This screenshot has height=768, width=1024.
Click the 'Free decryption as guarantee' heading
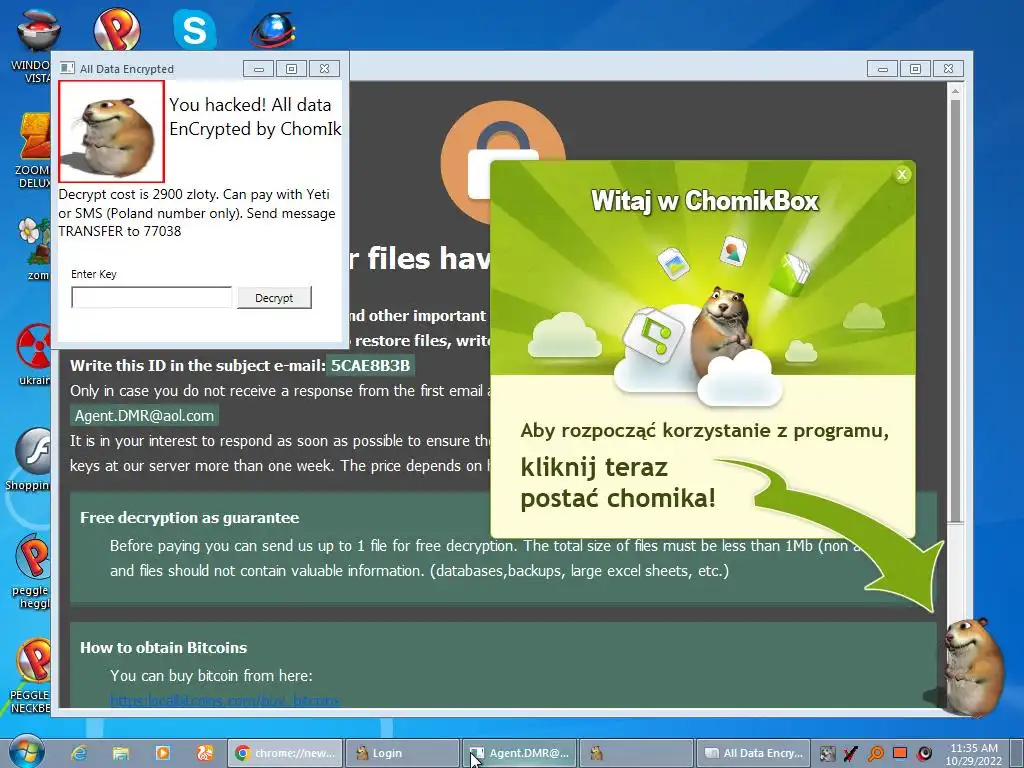pyautogui.click(x=189, y=518)
